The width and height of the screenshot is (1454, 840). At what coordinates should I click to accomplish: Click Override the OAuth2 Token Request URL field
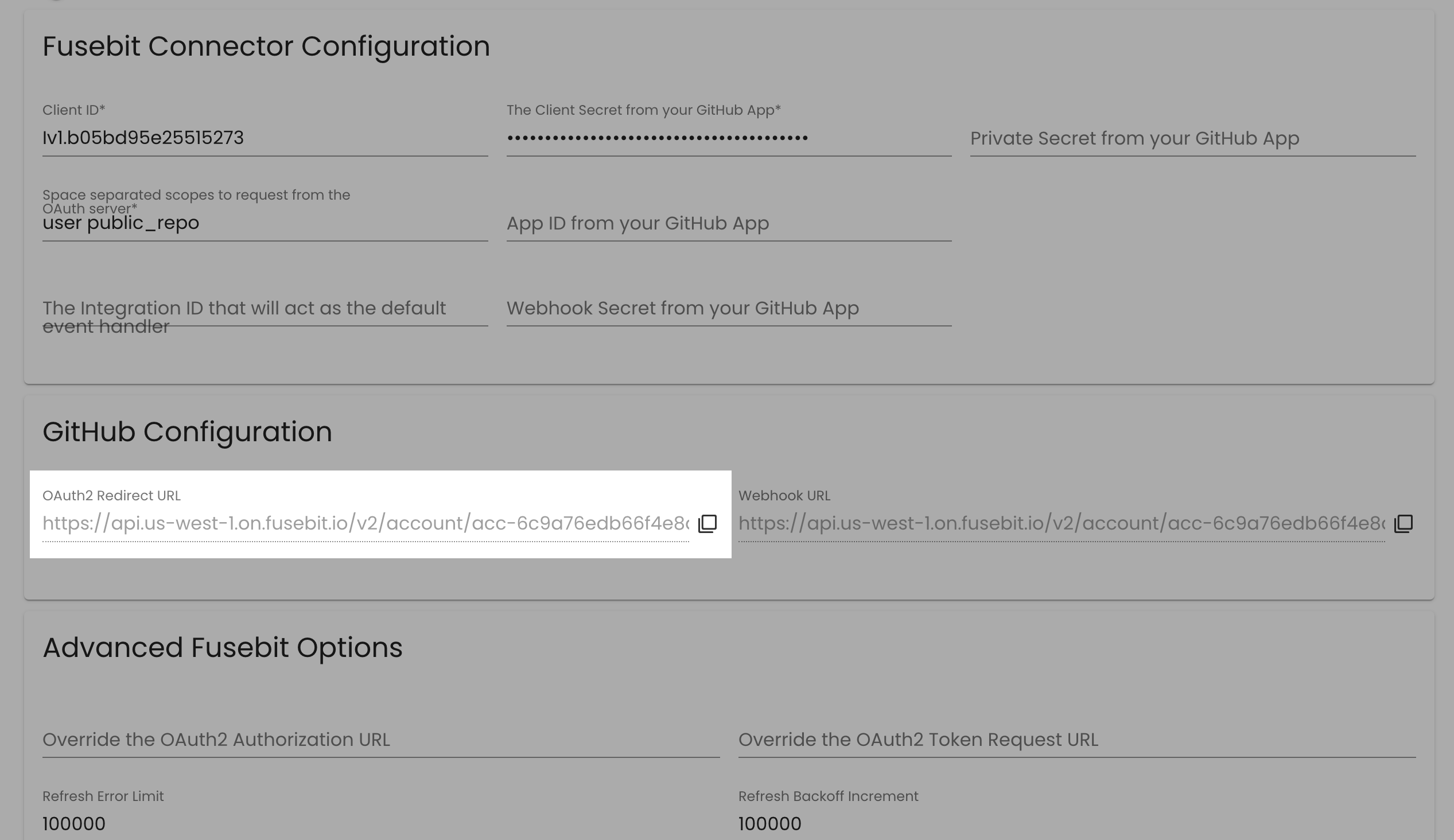click(x=1077, y=740)
